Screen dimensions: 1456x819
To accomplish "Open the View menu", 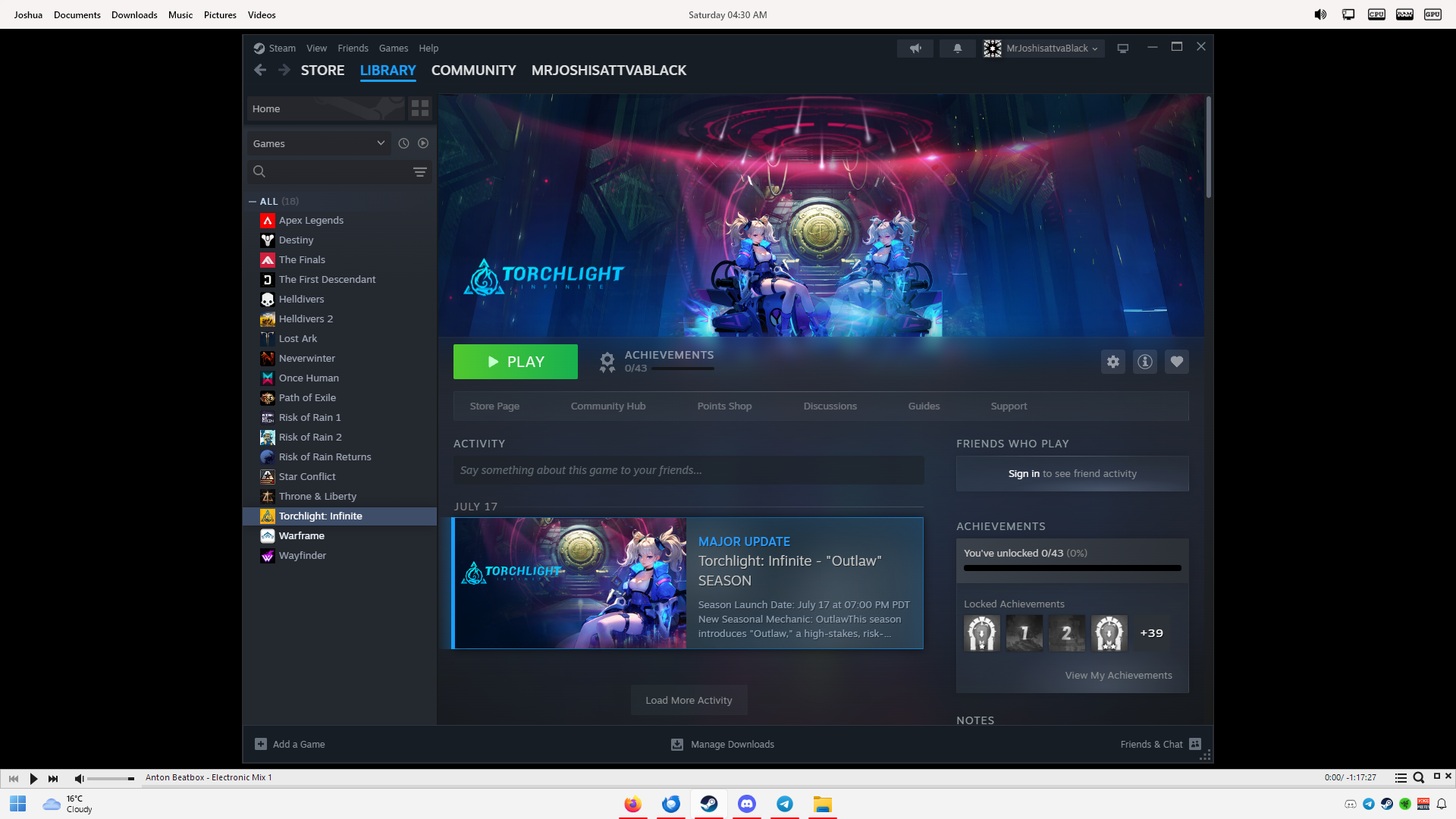I will click(x=316, y=48).
